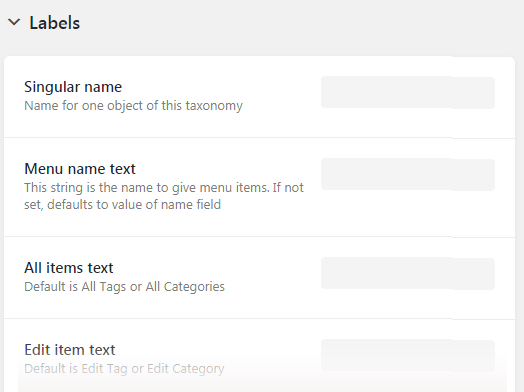The height and width of the screenshot is (392, 524).
Task: Collapse the Labels section chevron
Action: [14, 22]
